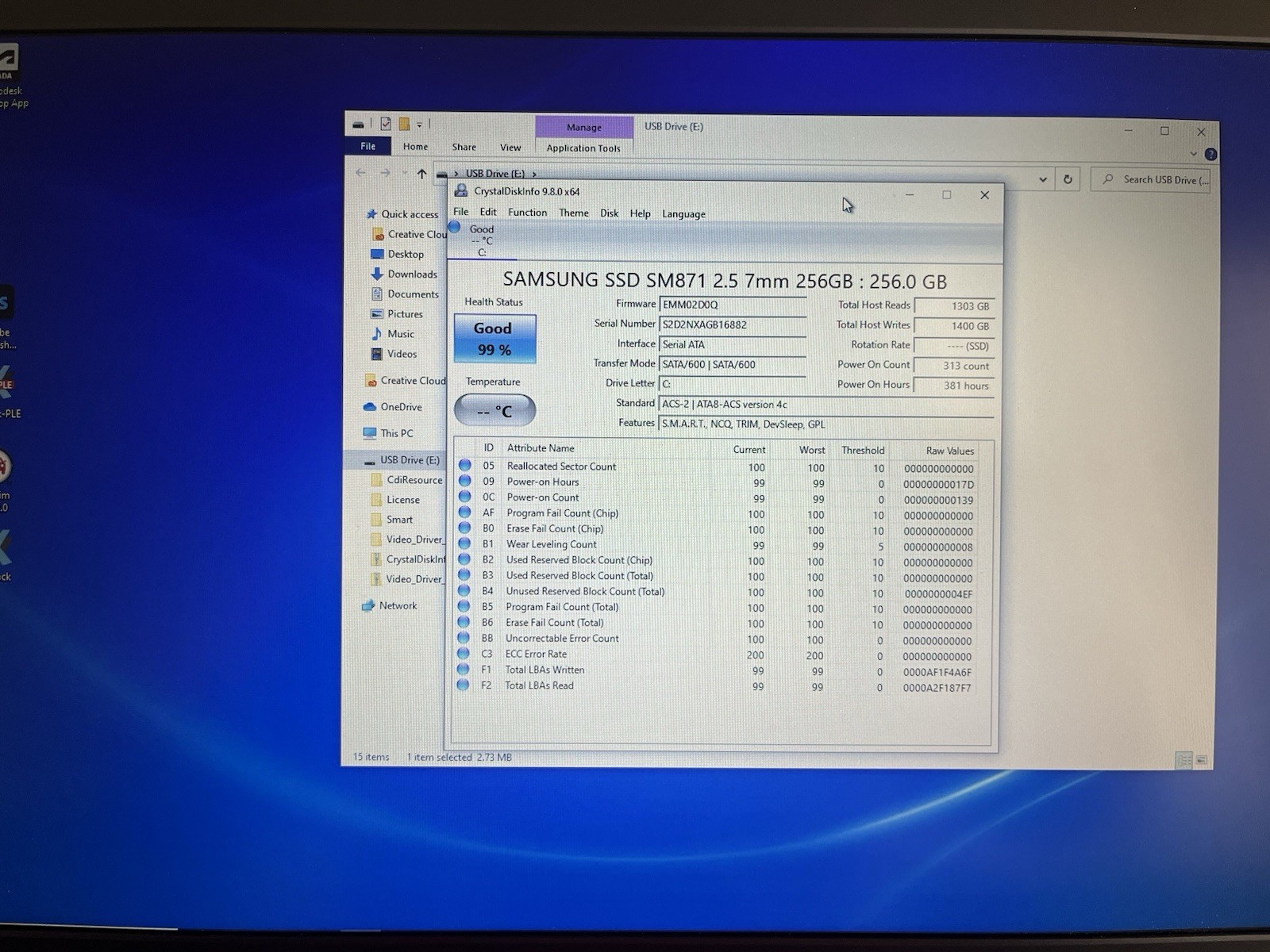Open the Smart folder
This screenshot has height=952, width=1270.
pos(392,520)
